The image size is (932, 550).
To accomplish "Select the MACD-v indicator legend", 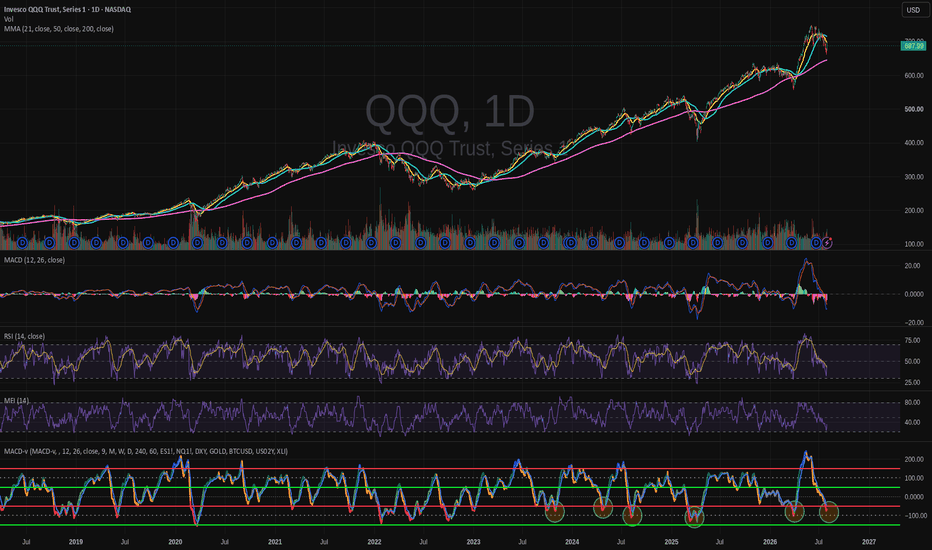I will tap(146, 451).
